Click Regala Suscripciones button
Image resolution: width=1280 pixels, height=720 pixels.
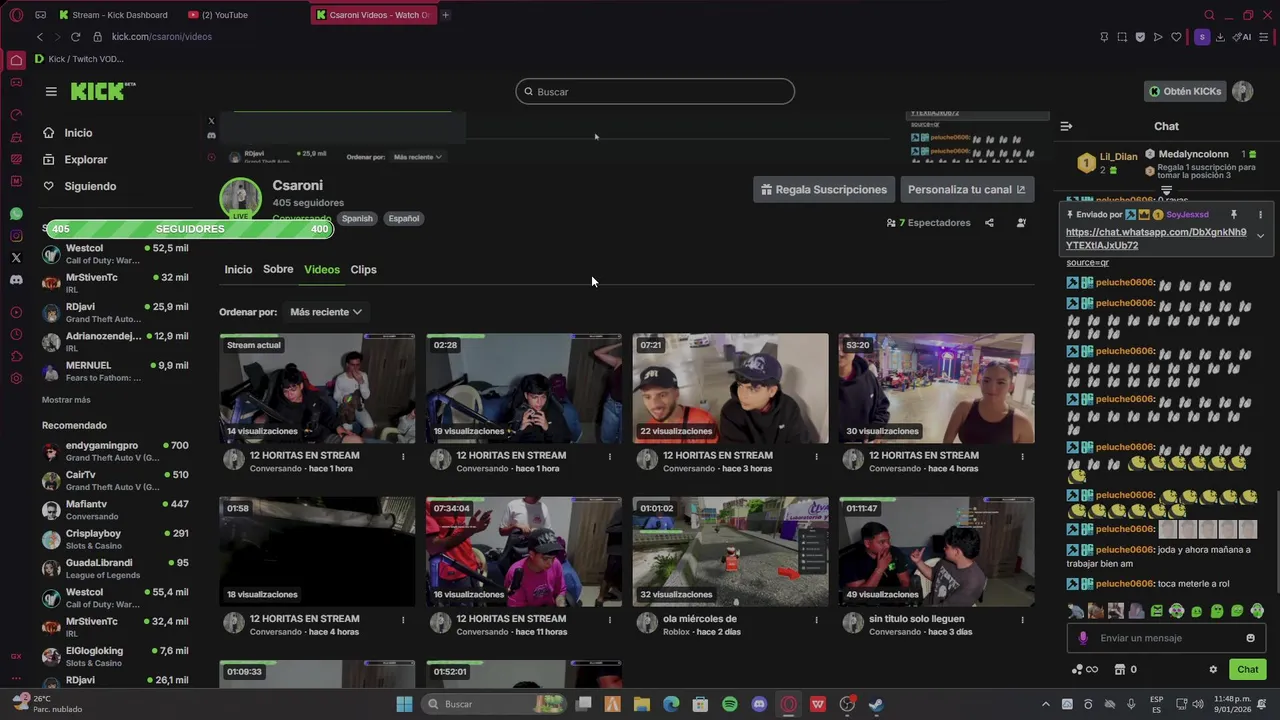pos(824,189)
